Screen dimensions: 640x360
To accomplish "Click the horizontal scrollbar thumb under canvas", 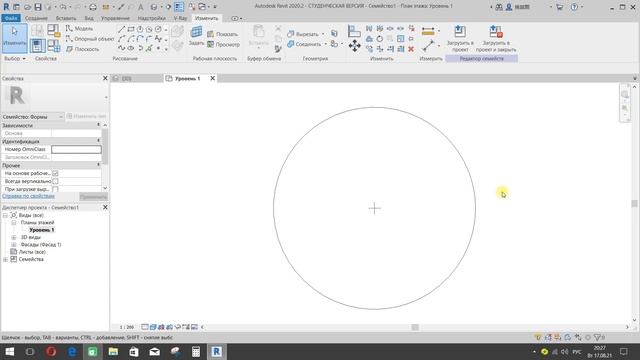I will click(415, 327).
